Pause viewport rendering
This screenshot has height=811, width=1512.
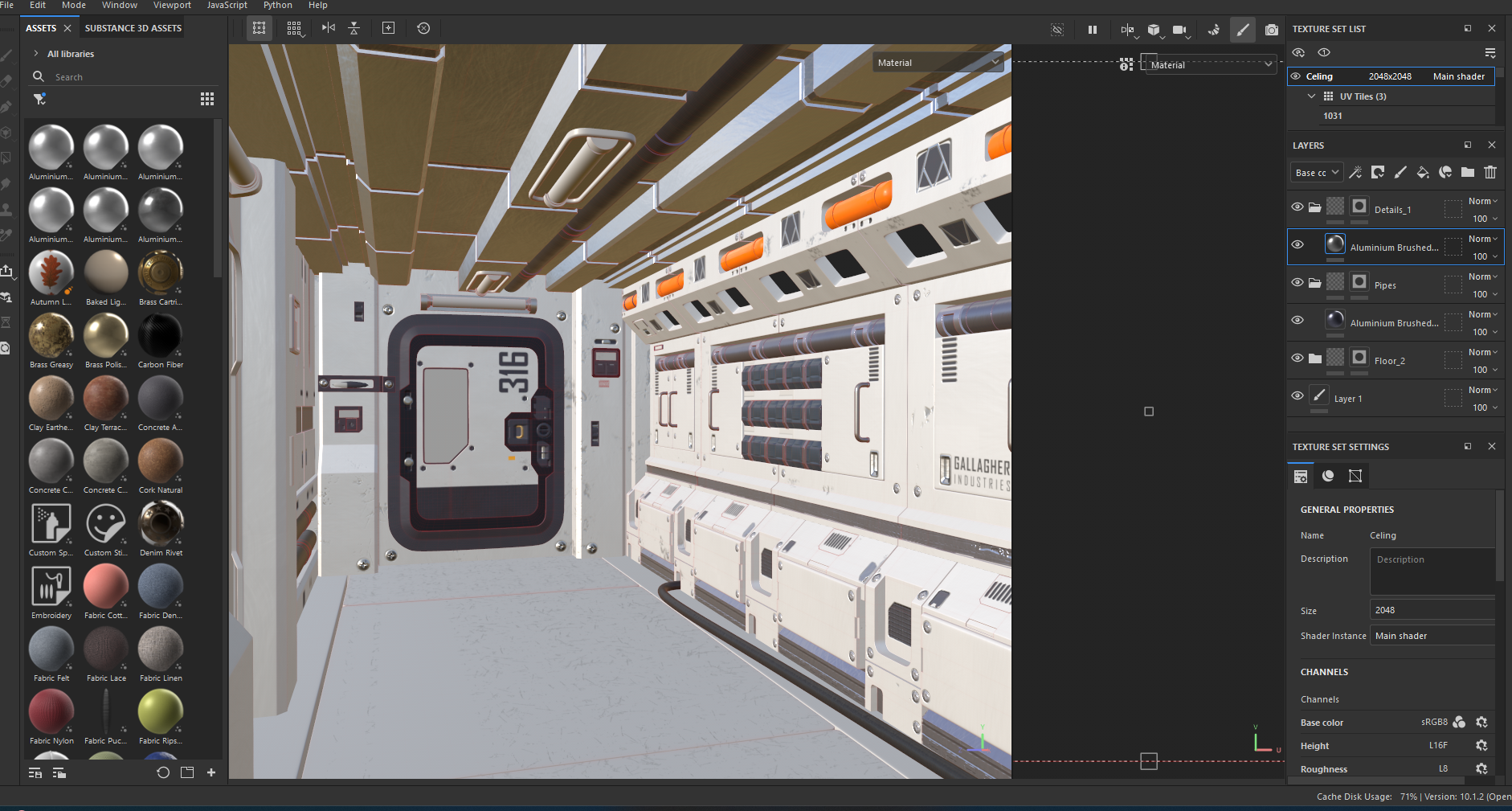tap(1093, 30)
